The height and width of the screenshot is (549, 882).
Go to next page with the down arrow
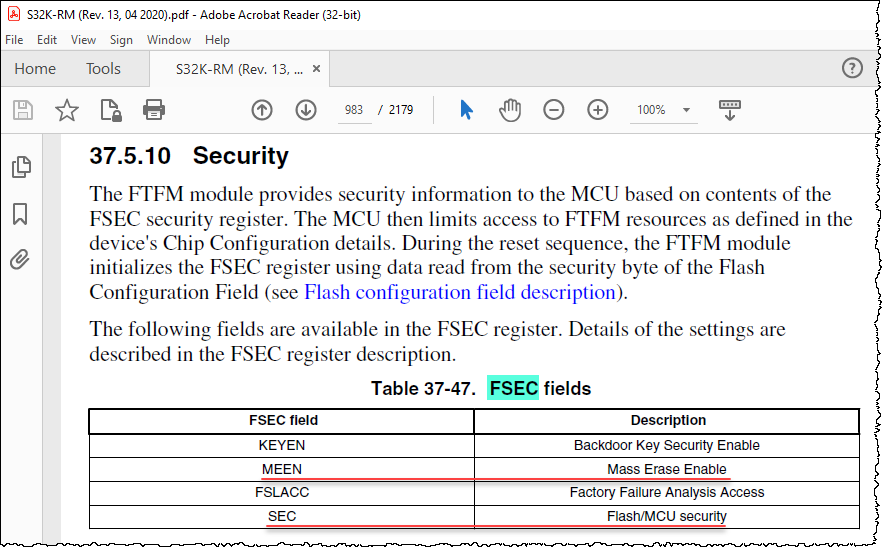point(306,110)
